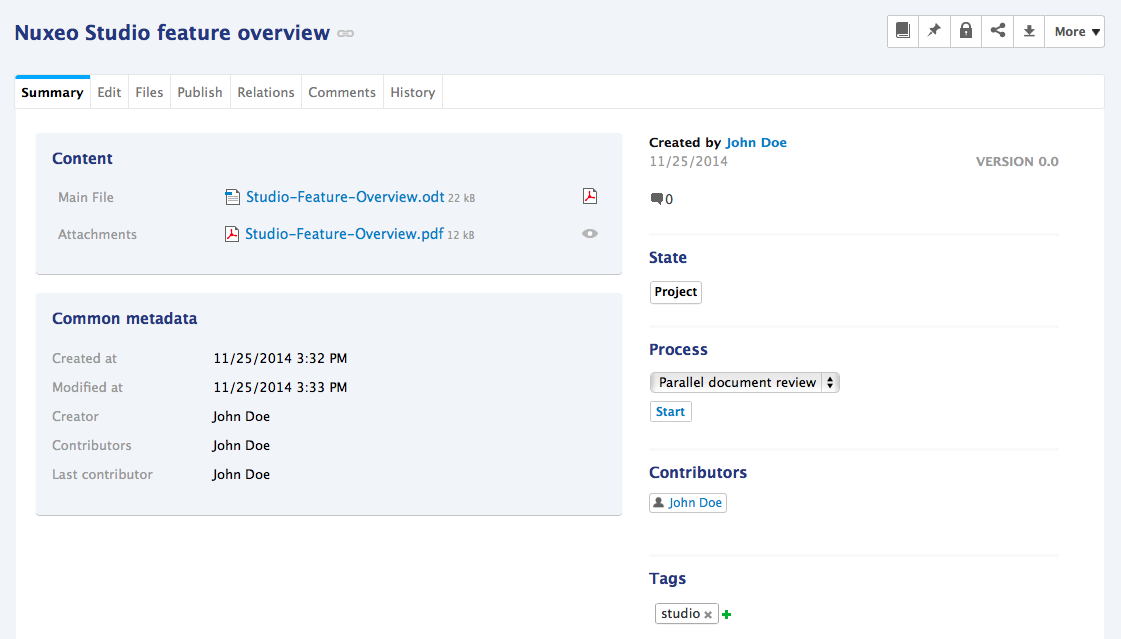The height and width of the screenshot is (639, 1121).
Task: Click the Process section heading
Action: (678, 350)
